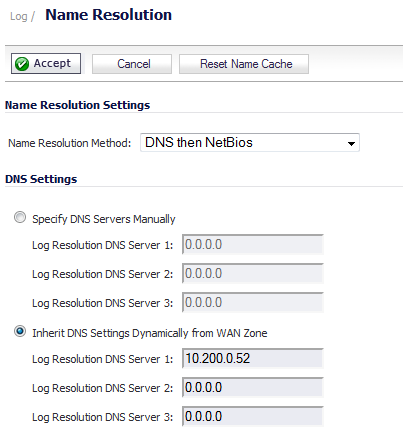The height and width of the screenshot is (444, 403).
Task: Click the green checkmark Accept icon
Action: click(x=22, y=64)
